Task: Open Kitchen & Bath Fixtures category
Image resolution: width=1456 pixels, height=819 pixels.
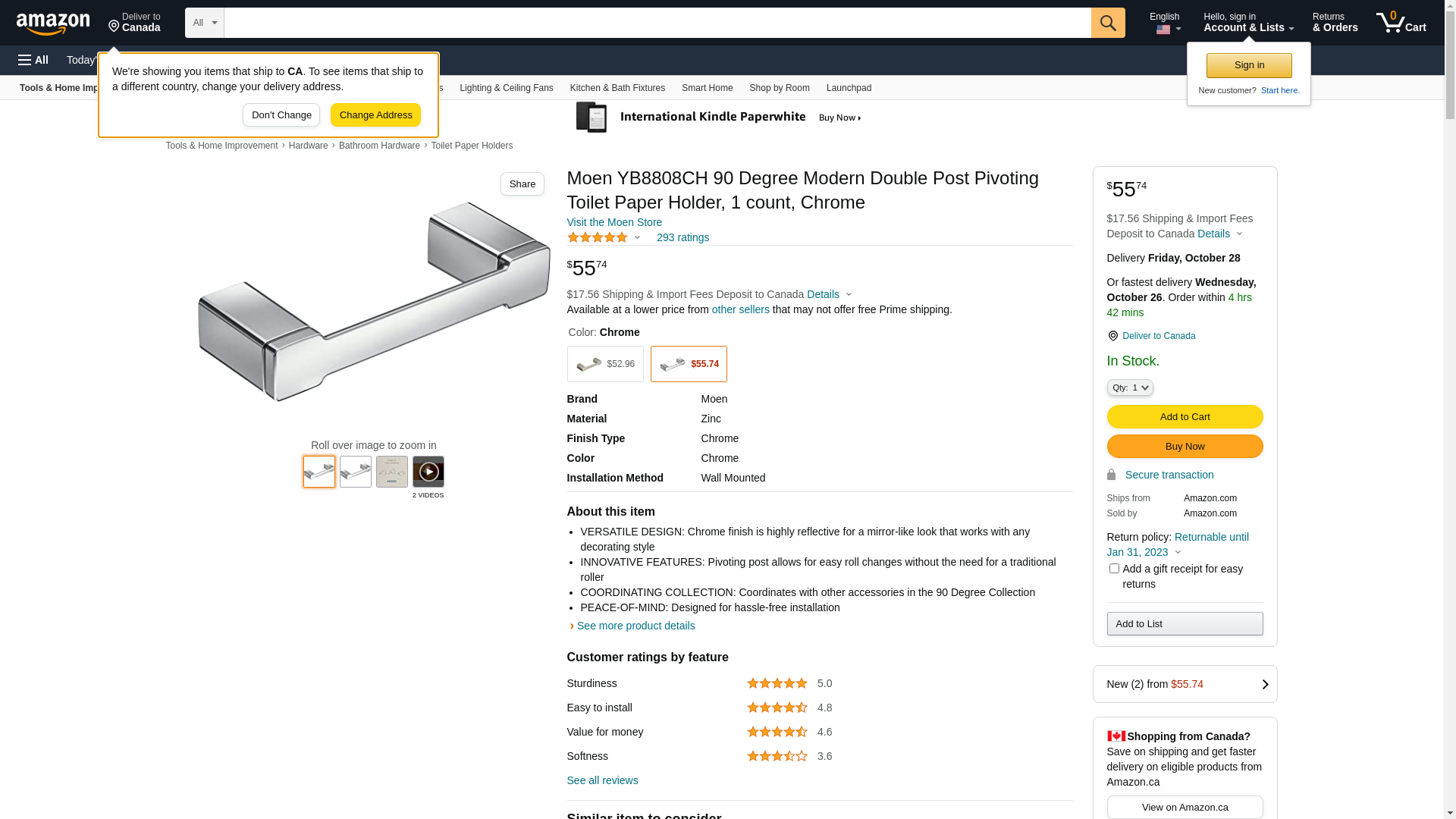Action: pos(617,88)
